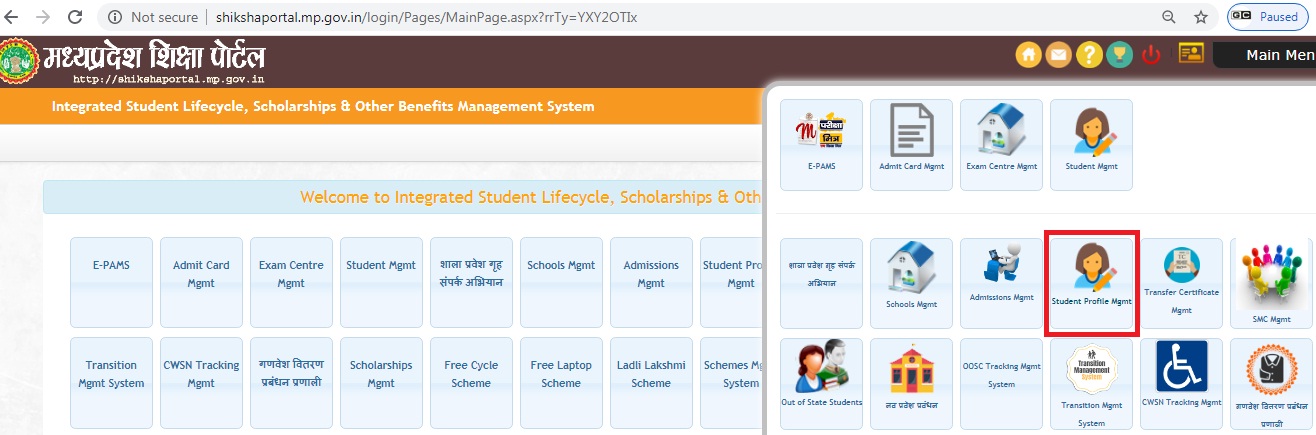Click the question mark help icon
Screen dimensions: 1316x435
tap(1089, 55)
